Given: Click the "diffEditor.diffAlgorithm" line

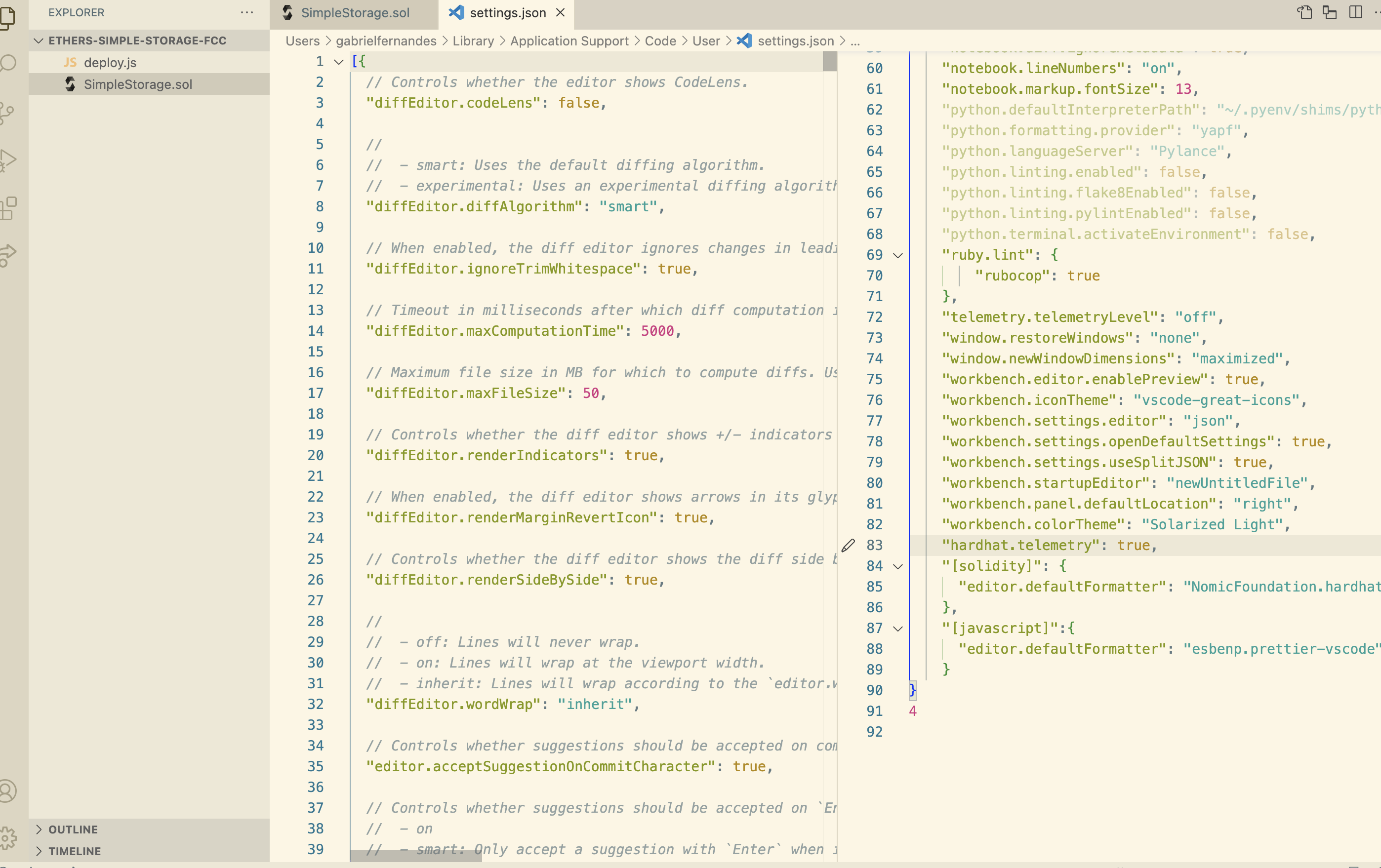Looking at the screenshot, I should (516, 206).
